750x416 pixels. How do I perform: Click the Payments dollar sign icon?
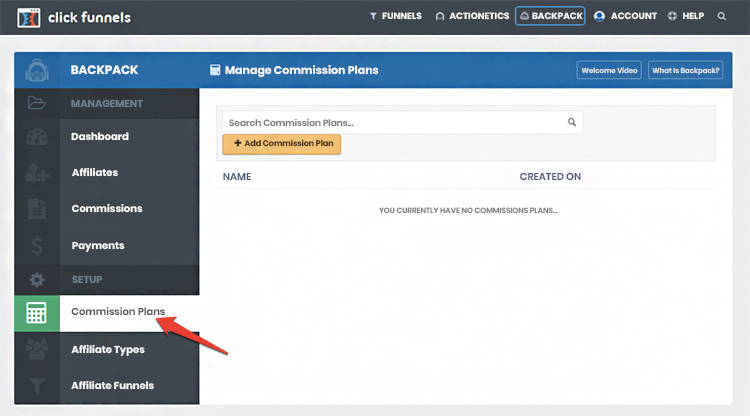[x=37, y=245]
